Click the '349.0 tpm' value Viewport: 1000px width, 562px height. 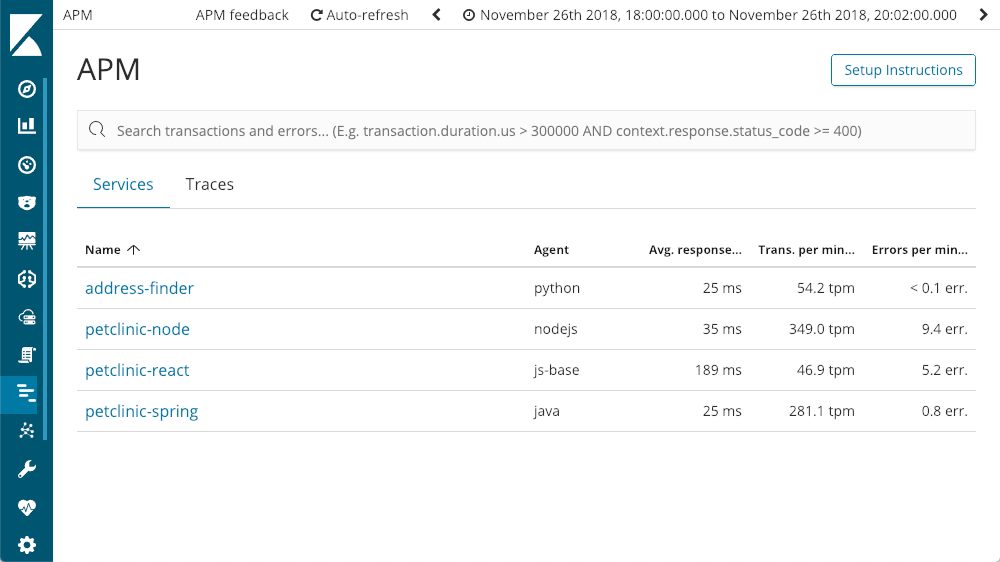821,329
